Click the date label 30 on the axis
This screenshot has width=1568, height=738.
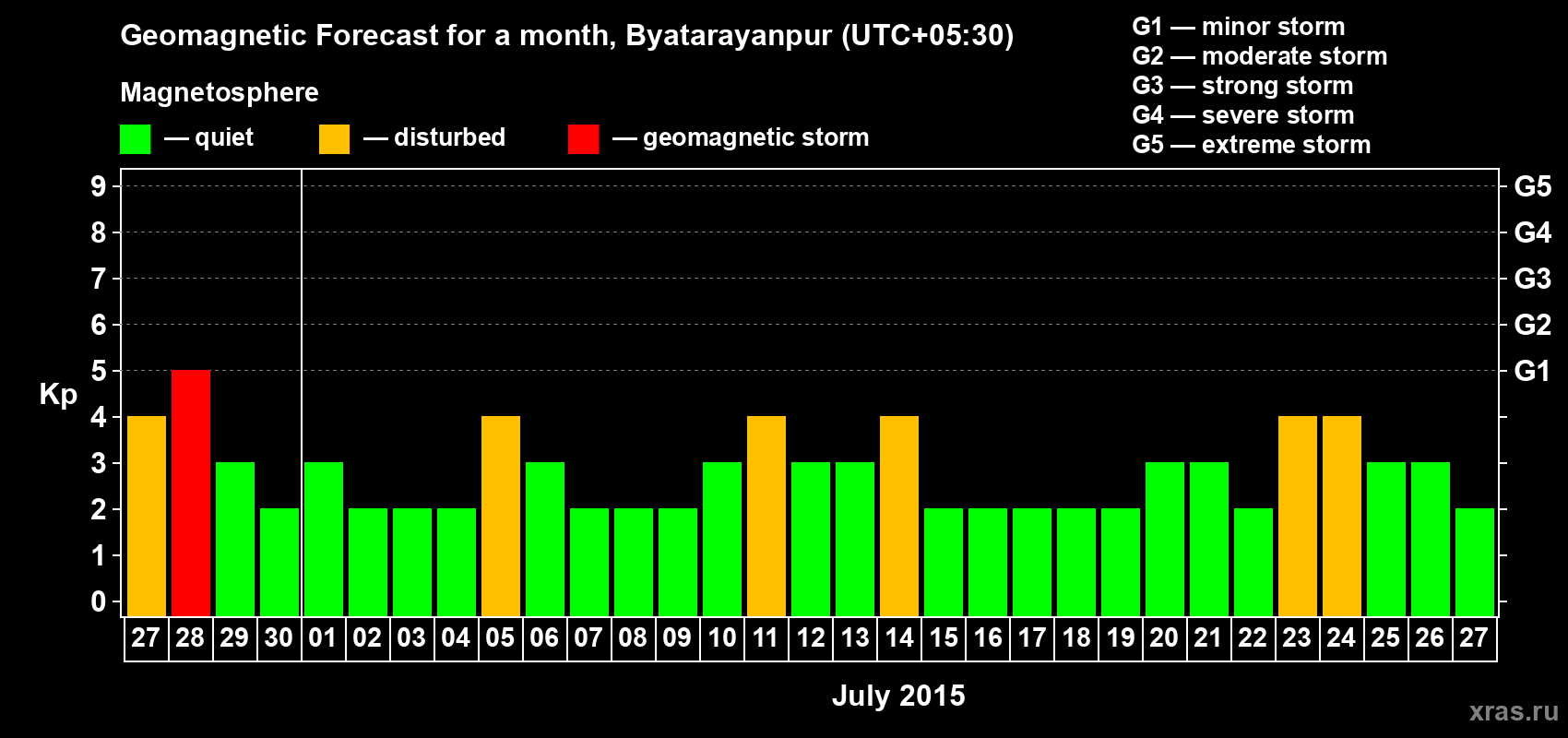(x=279, y=638)
